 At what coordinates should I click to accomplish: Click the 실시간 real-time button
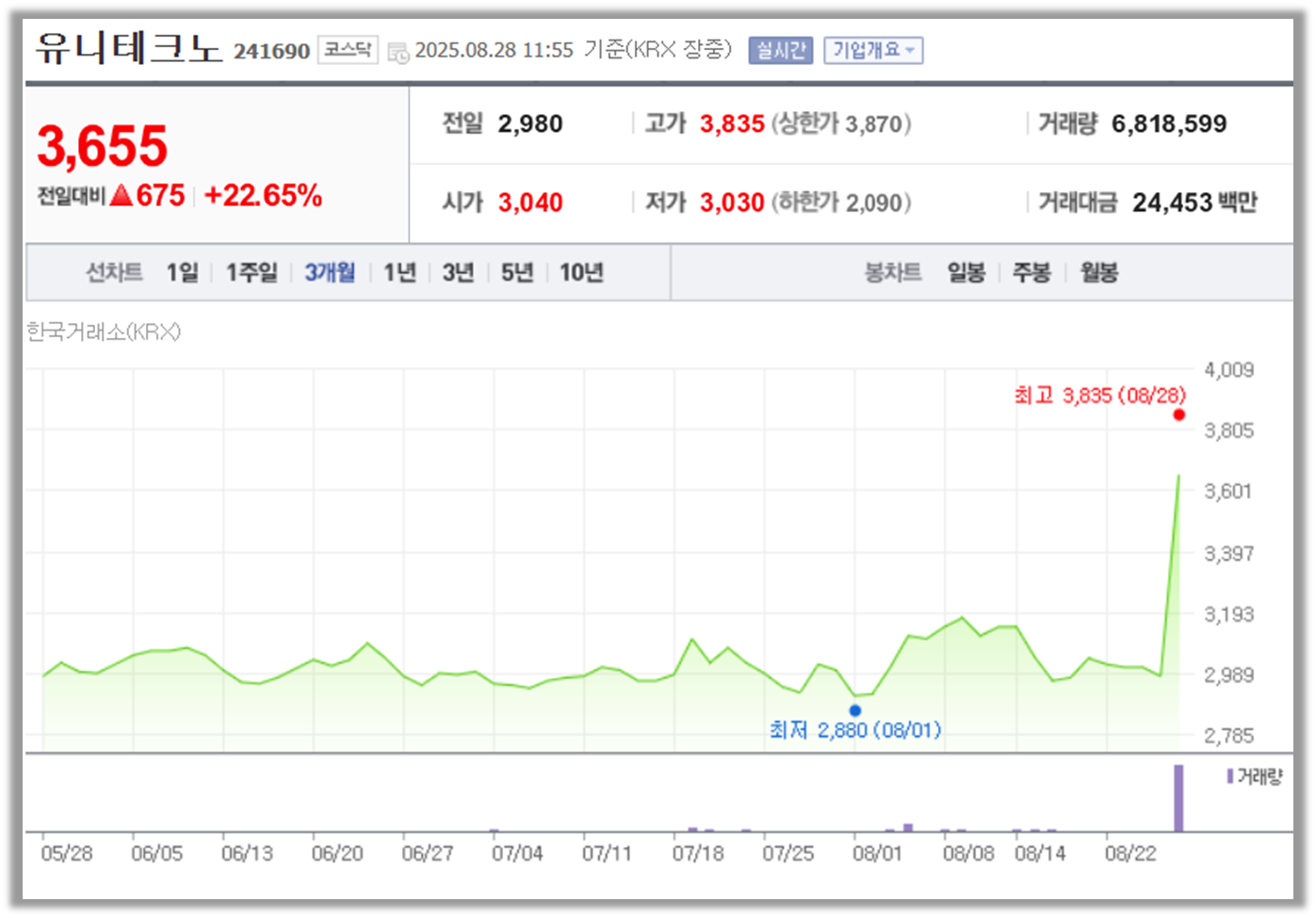click(x=781, y=50)
